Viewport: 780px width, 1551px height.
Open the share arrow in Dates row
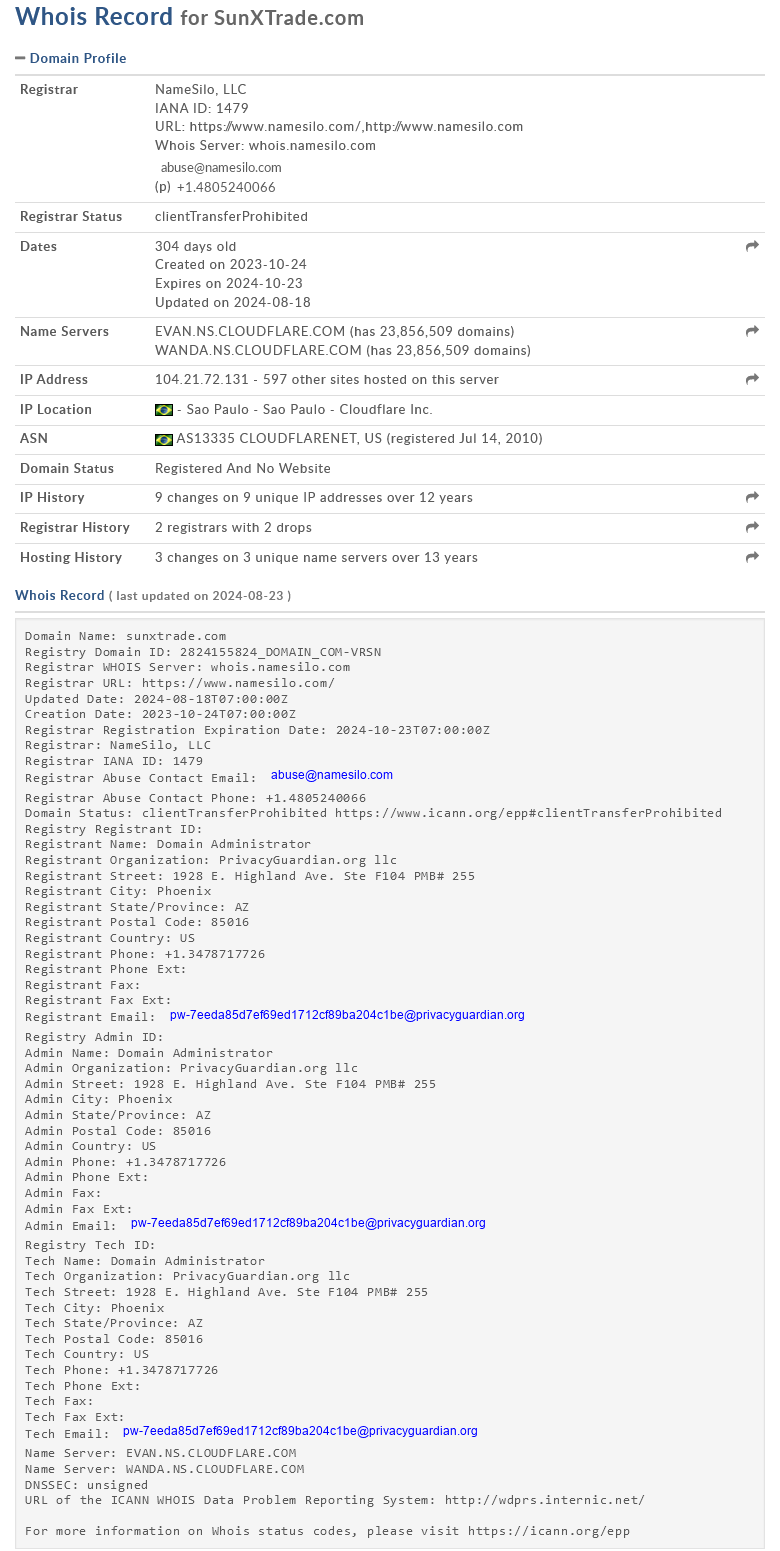coord(753,246)
